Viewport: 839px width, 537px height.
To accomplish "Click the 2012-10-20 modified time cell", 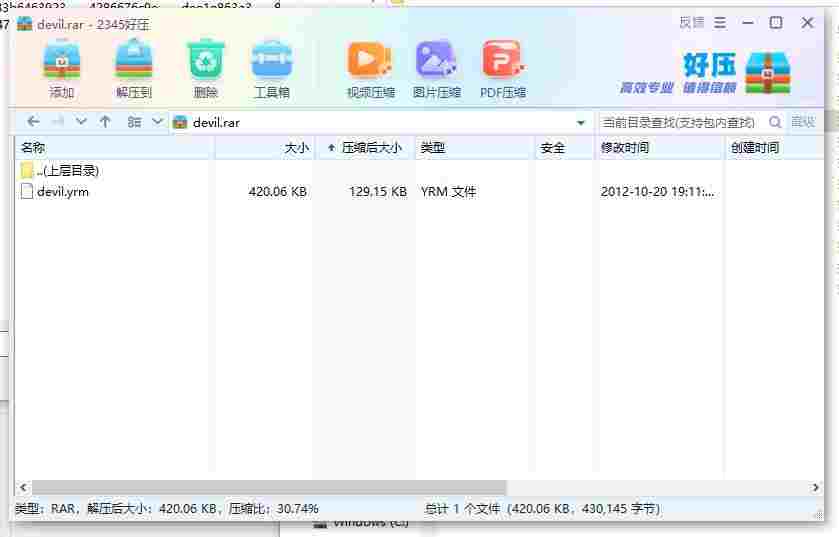I will [657, 191].
